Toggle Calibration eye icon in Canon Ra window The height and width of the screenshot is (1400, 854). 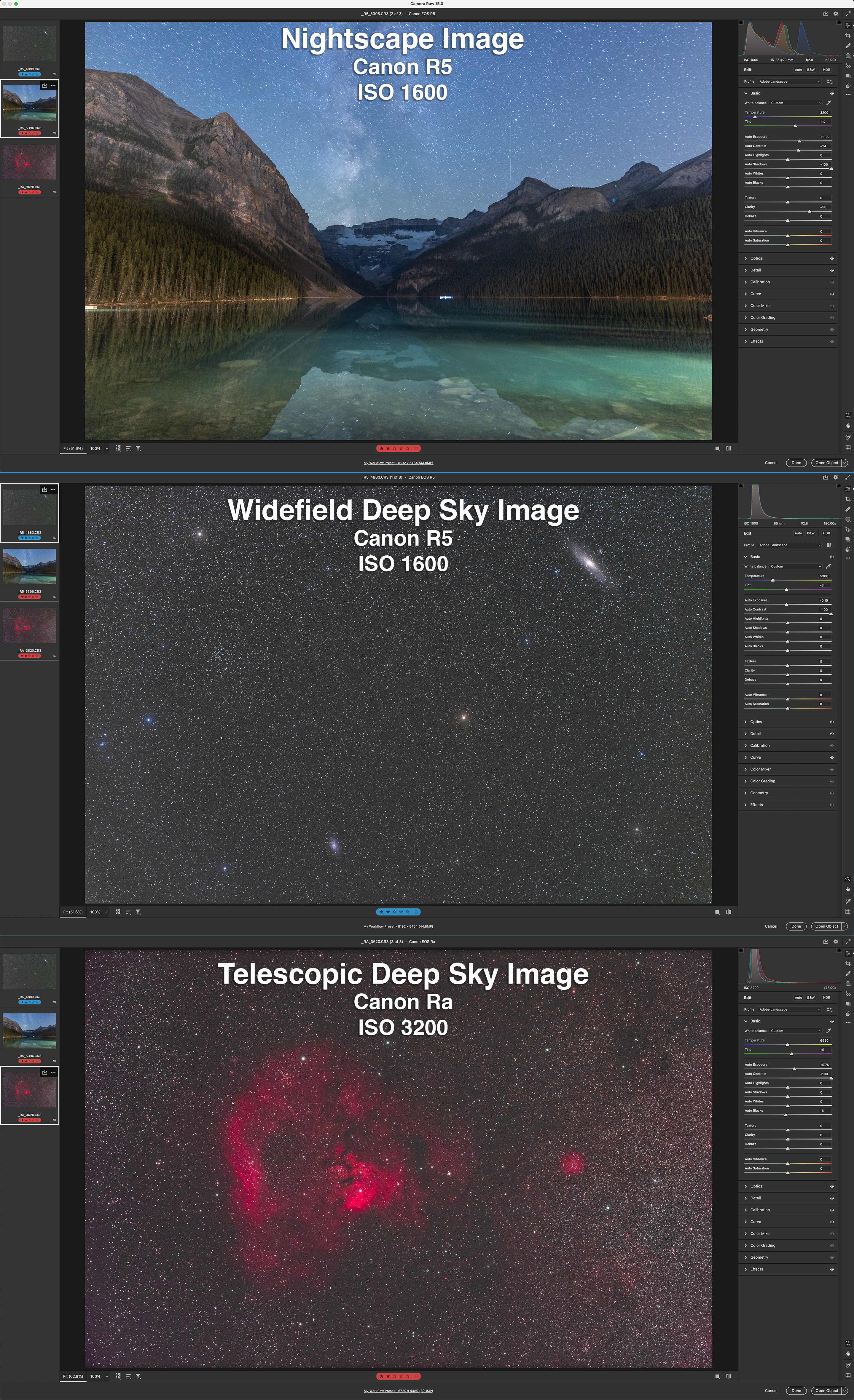pyautogui.click(x=832, y=1210)
